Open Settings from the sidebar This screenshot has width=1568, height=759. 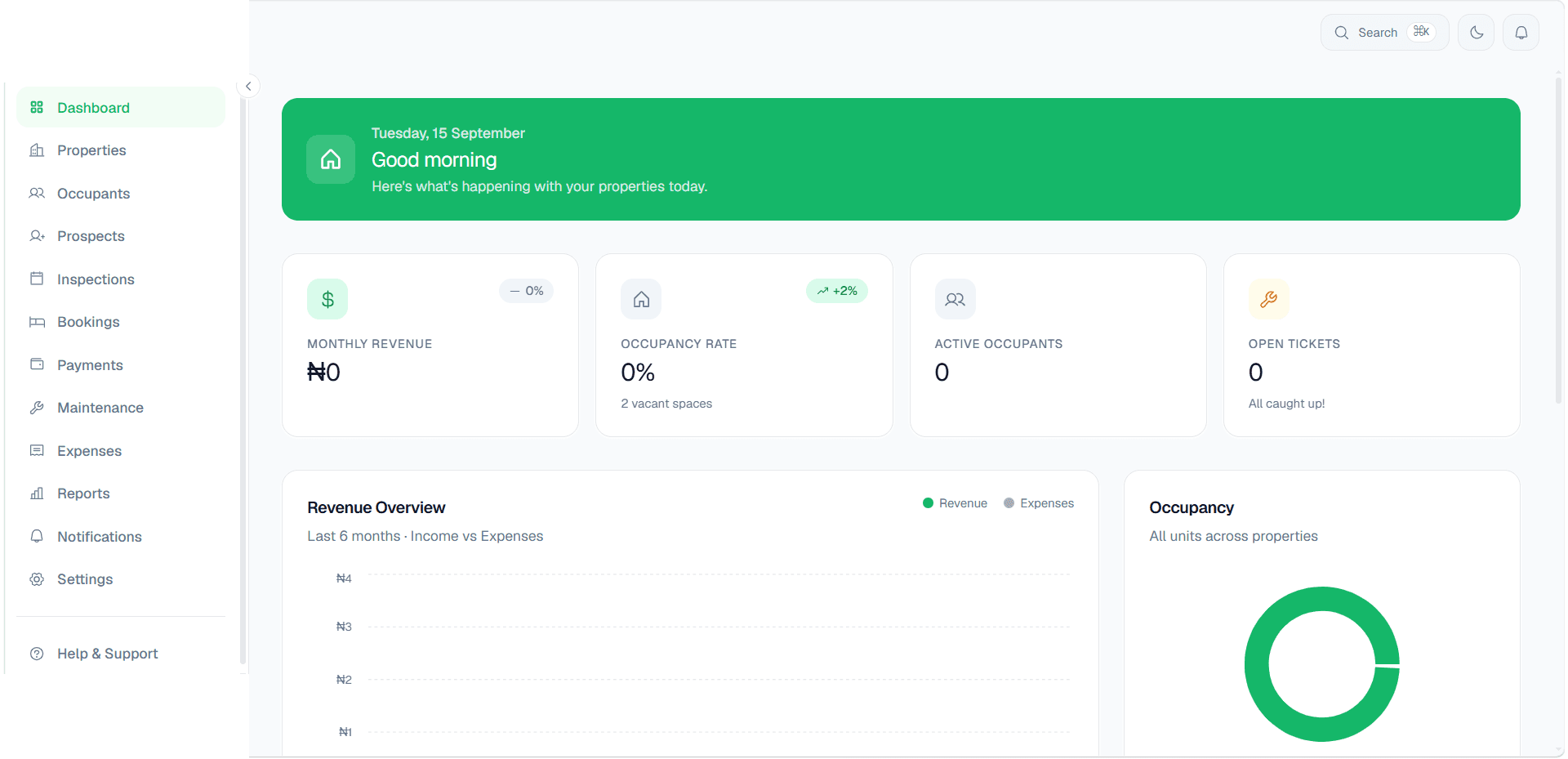[x=121, y=579]
